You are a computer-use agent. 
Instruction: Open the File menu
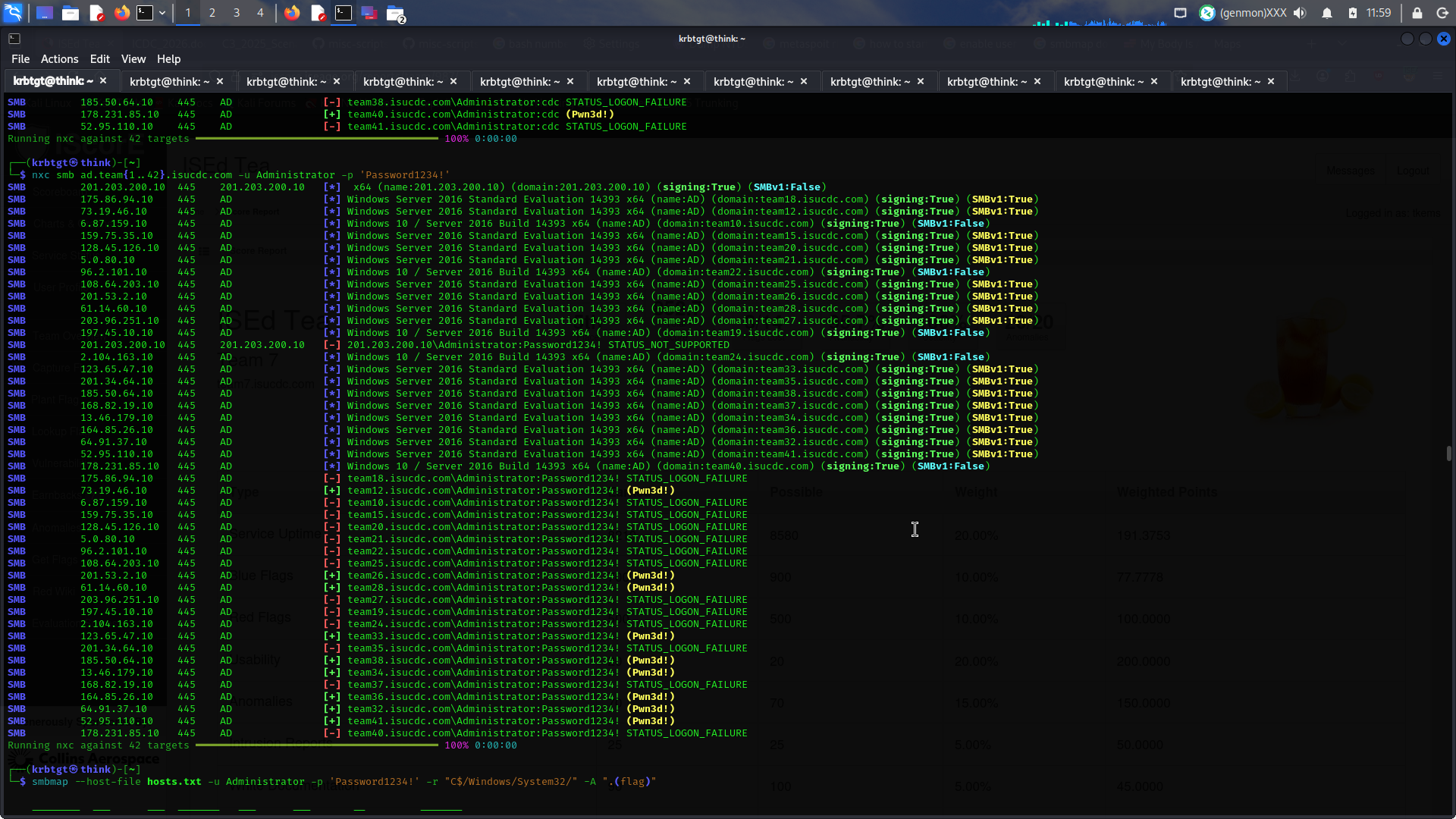point(20,59)
